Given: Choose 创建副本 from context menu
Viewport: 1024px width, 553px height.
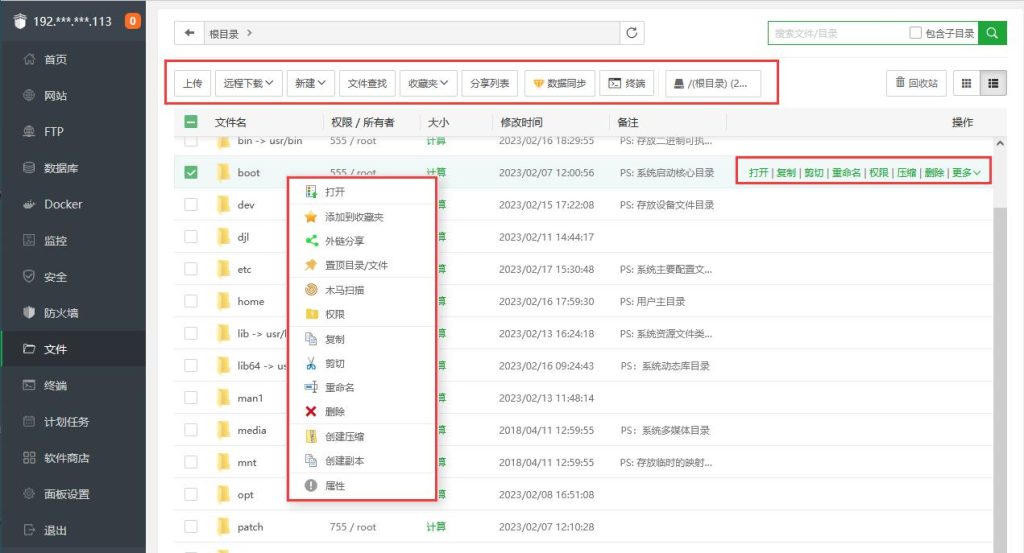Looking at the screenshot, I should (362, 460).
